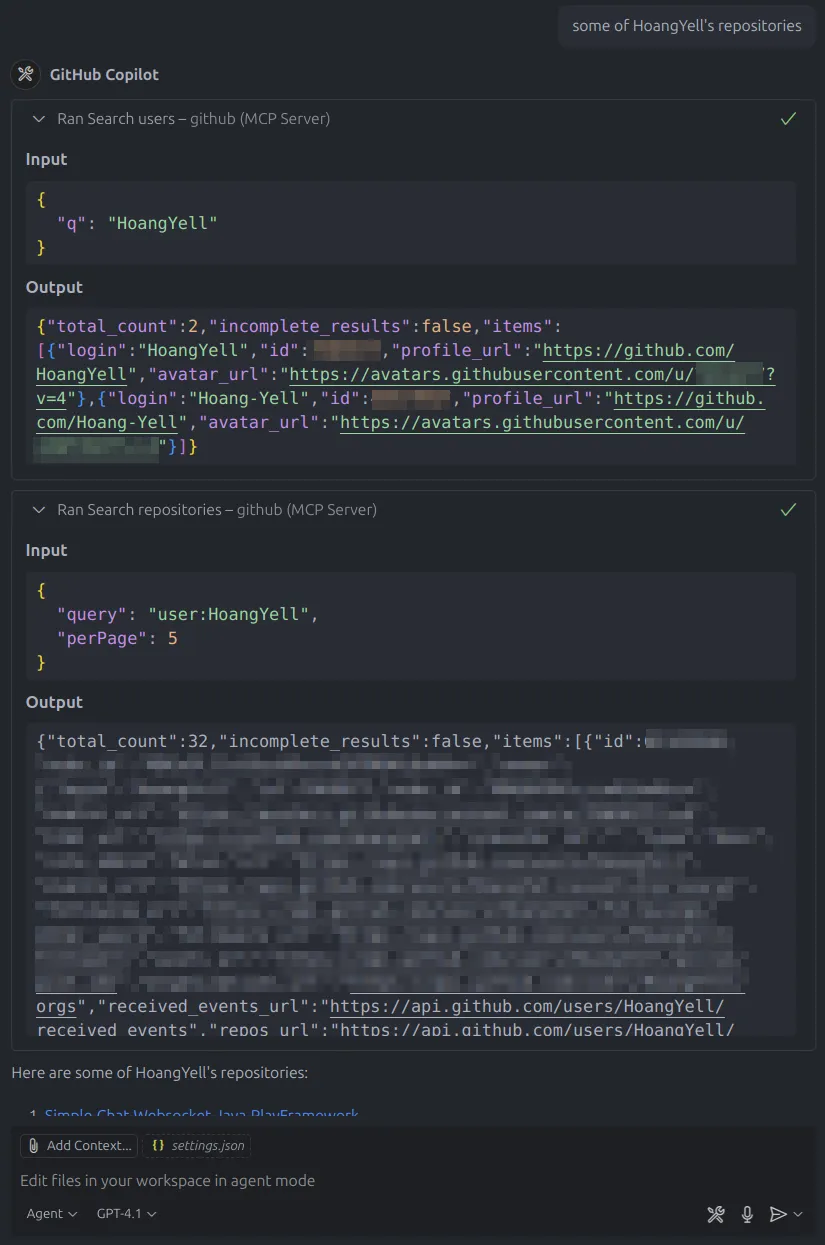Click the "q": "HoangYell" input JSON
Viewport: 825px width, 1245px height.
[x=137, y=223]
